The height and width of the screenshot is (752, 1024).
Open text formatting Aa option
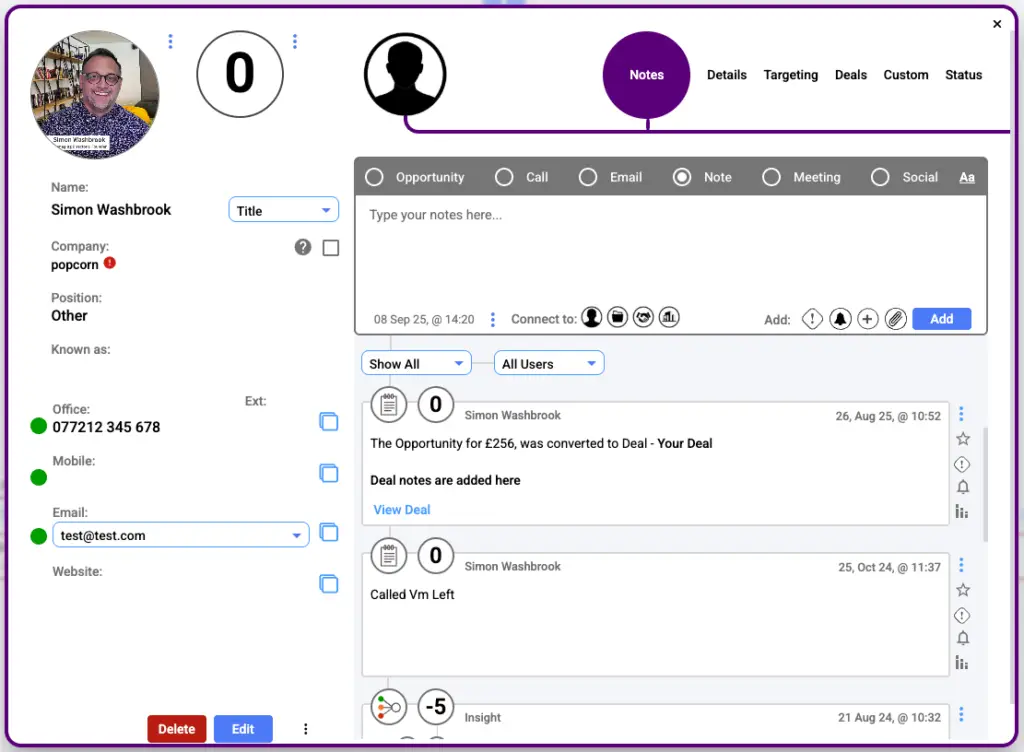pyautogui.click(x=967, y=177)
